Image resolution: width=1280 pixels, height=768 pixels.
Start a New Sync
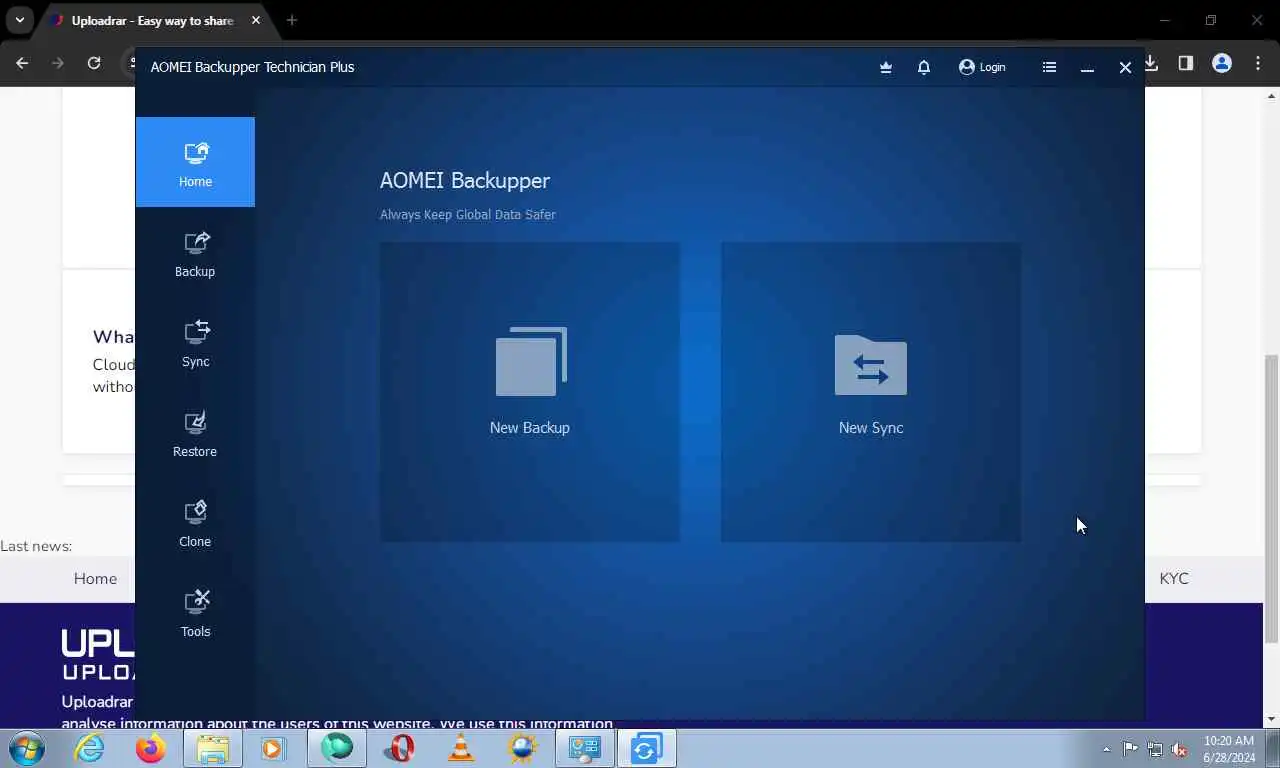(x=871, y=392)
